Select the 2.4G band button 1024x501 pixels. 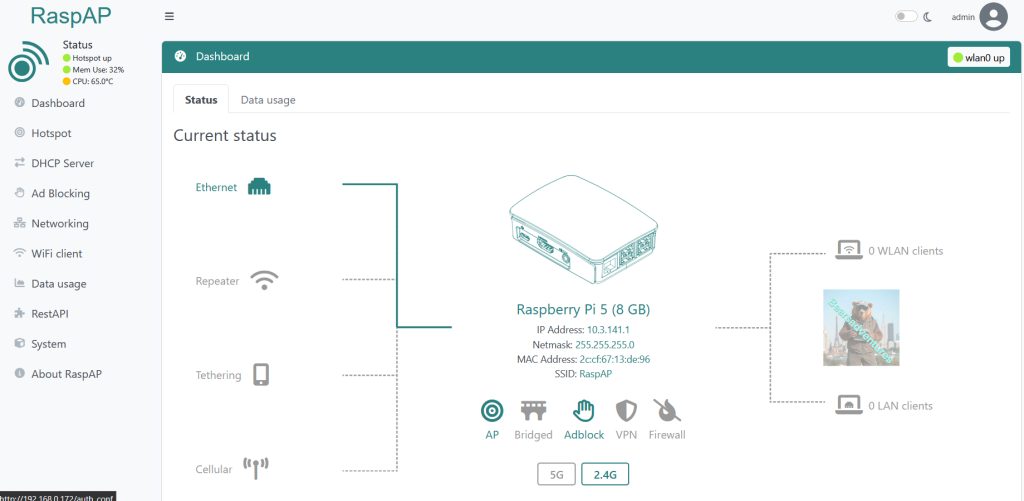pos(605,475)
